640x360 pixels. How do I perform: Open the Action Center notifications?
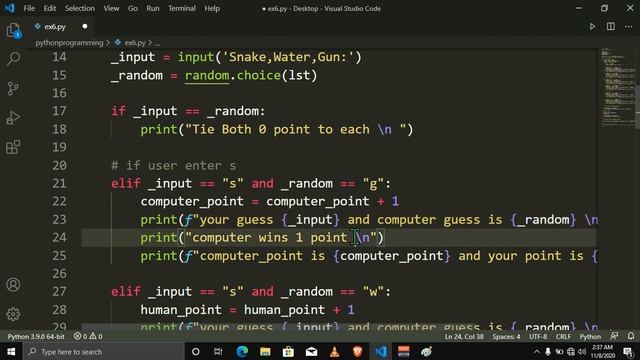629,352
